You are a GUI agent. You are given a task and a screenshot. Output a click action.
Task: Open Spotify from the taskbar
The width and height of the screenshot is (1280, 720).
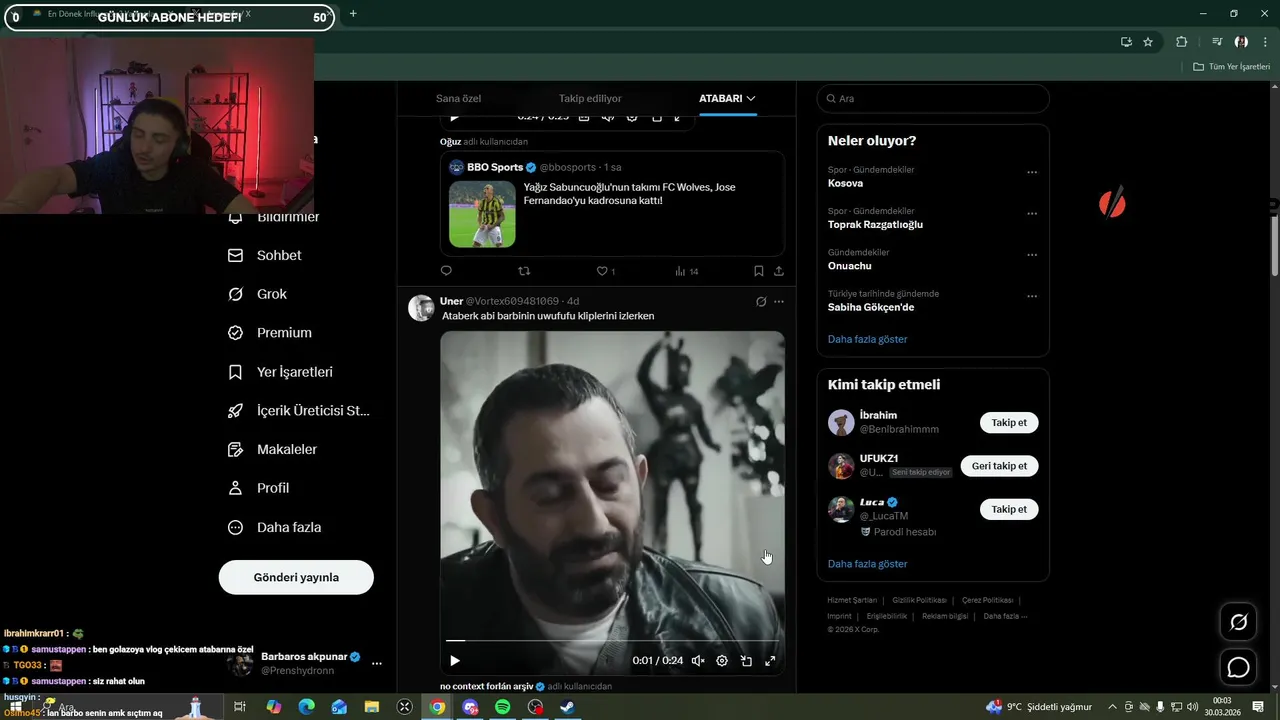(503, 707)
